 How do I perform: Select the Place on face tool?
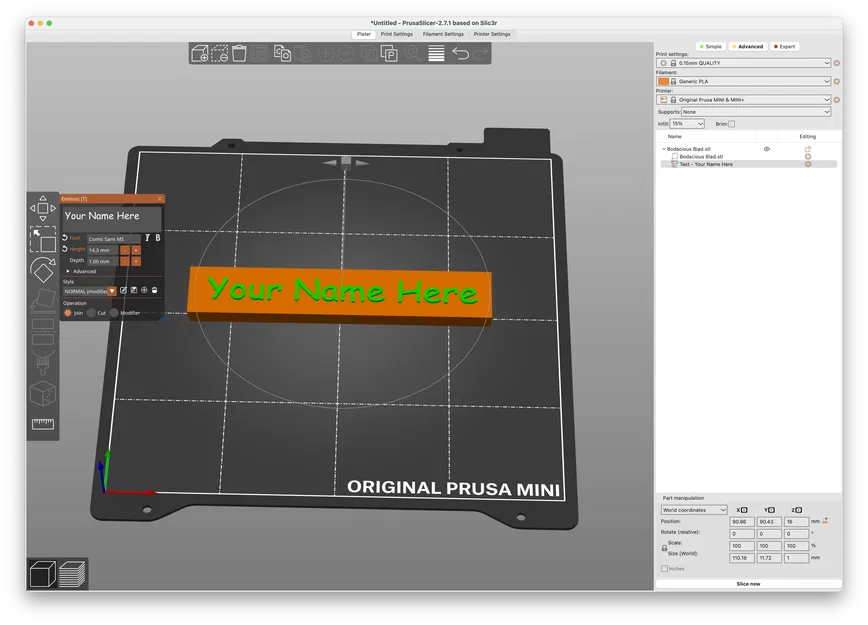[43, 299]
